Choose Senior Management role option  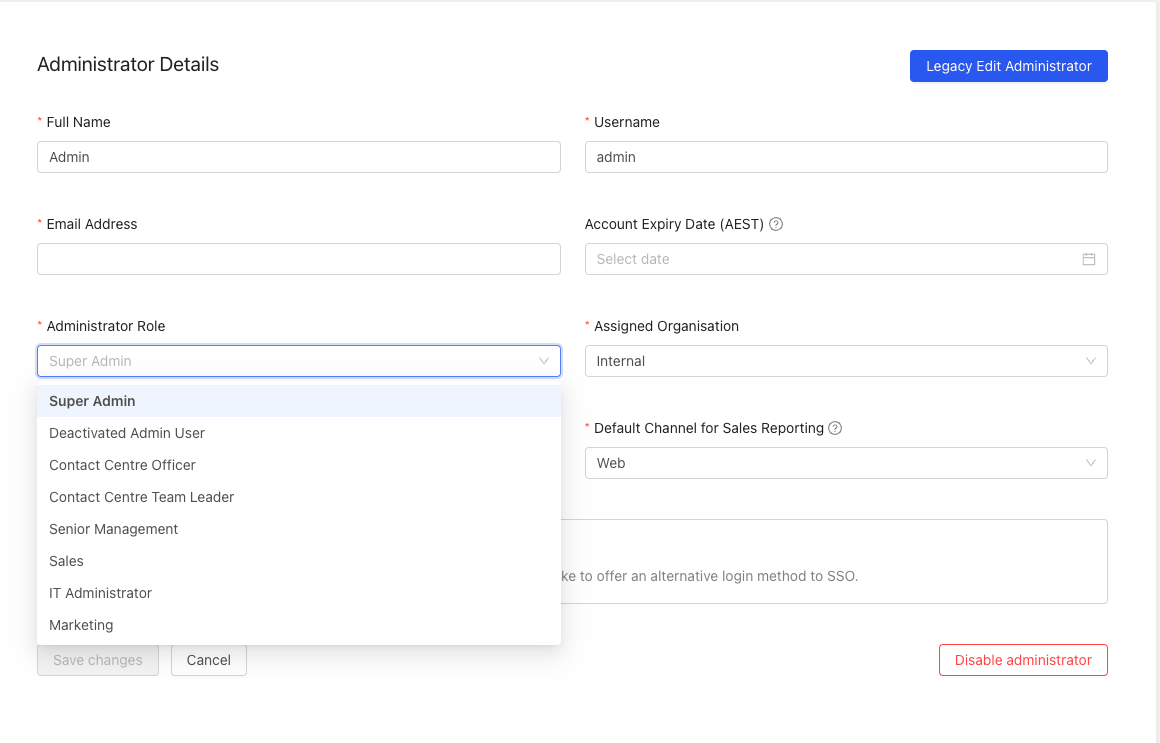[x=113, y=529]
